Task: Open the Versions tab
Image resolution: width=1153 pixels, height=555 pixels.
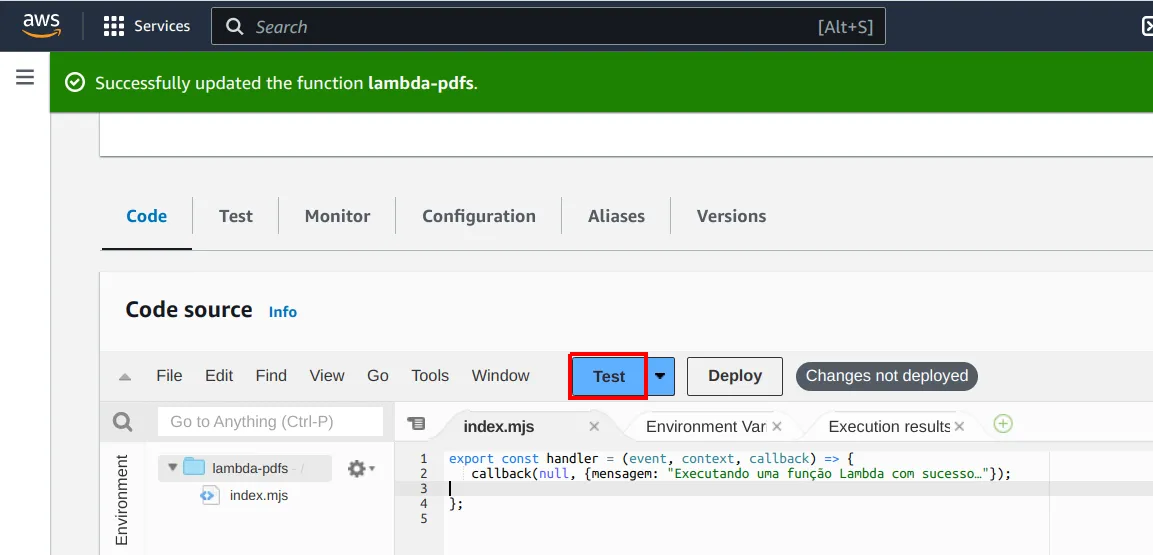Action: (731, 216)
